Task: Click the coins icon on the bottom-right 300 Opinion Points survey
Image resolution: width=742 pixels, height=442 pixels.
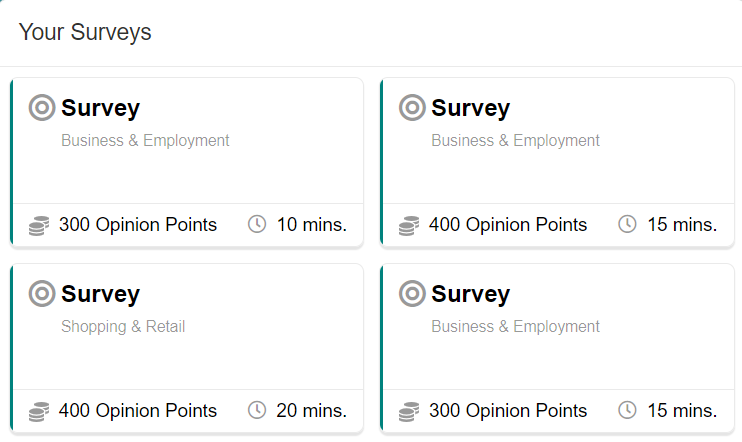Action: pos(409,411)
